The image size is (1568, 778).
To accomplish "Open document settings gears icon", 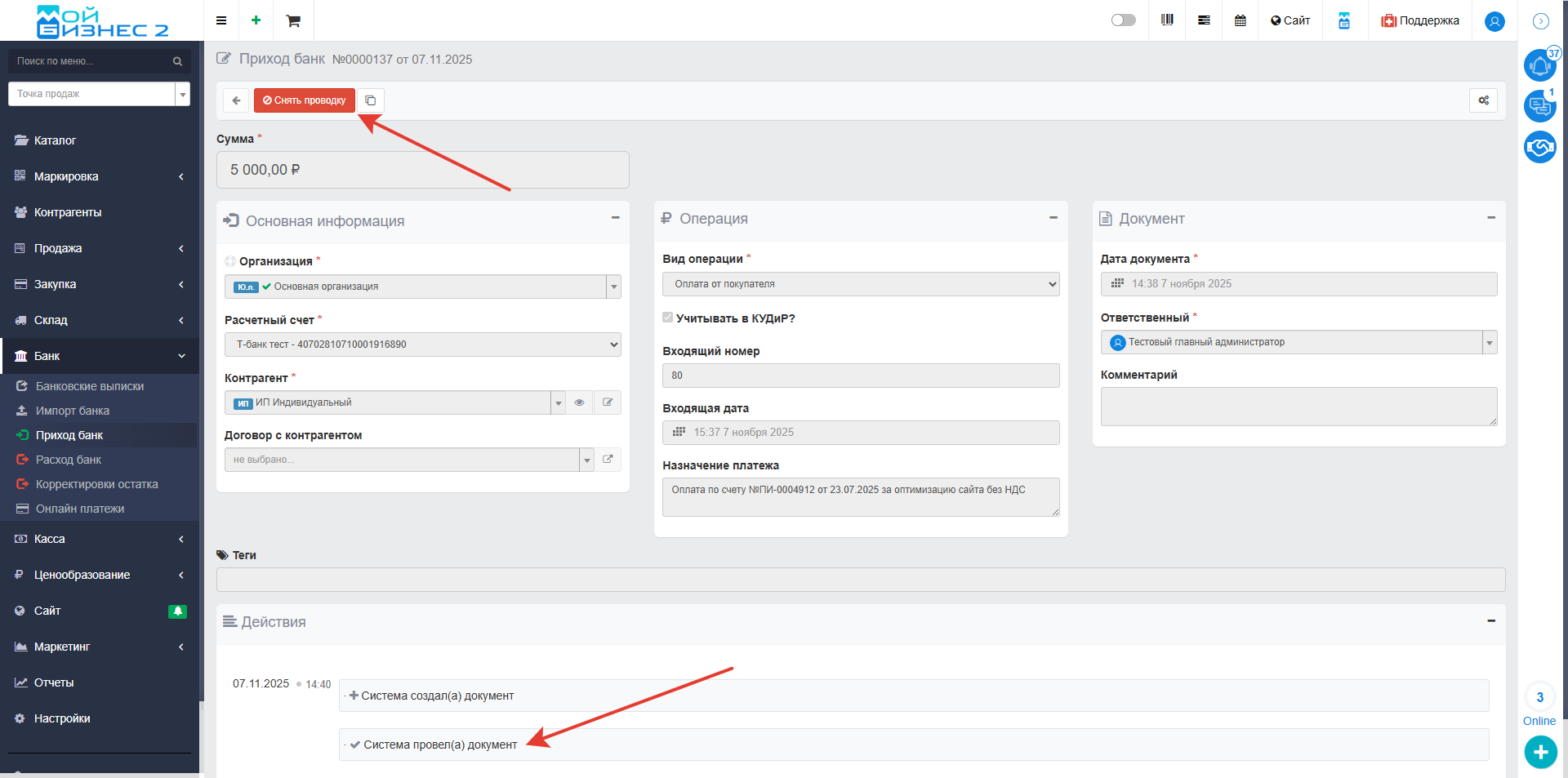I will point(1483,100).
